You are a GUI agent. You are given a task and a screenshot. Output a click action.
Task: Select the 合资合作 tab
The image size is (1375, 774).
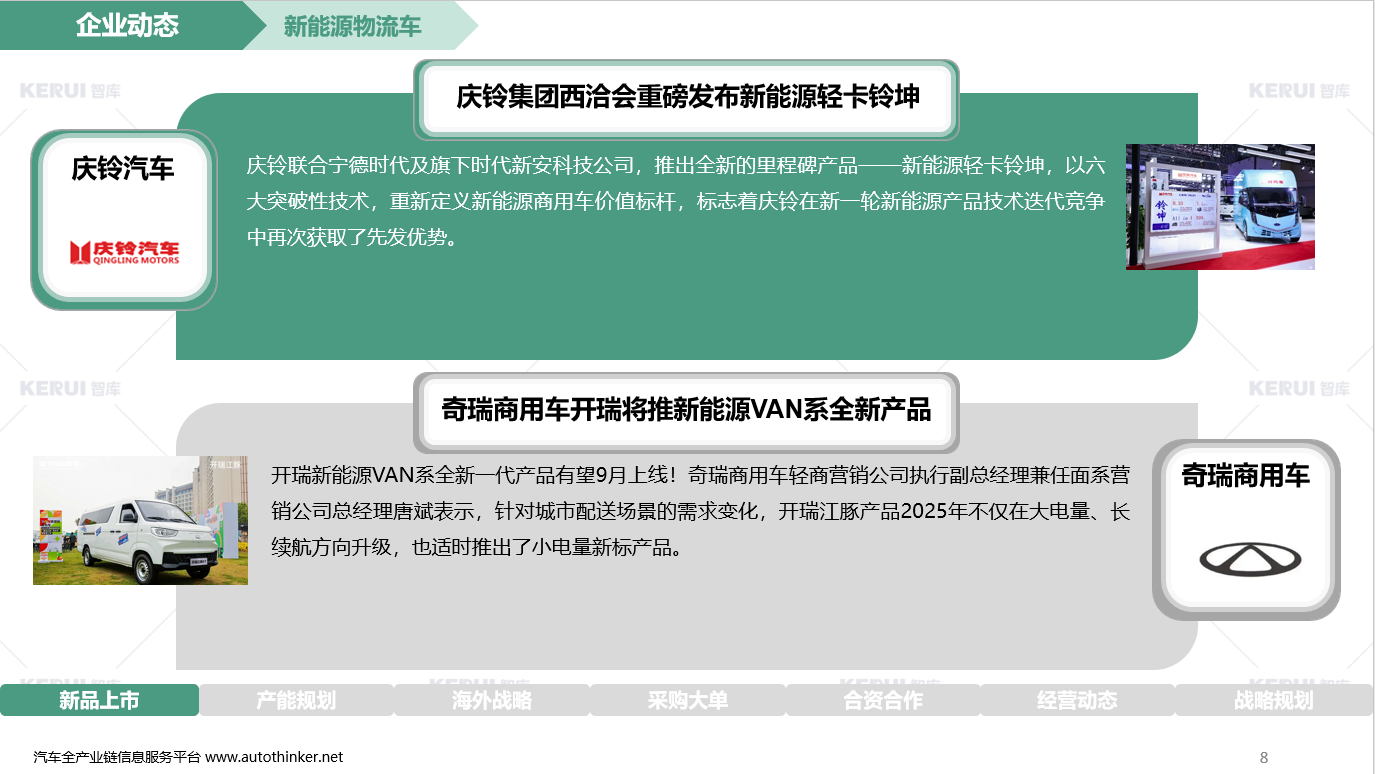click(x=883, y=700)
